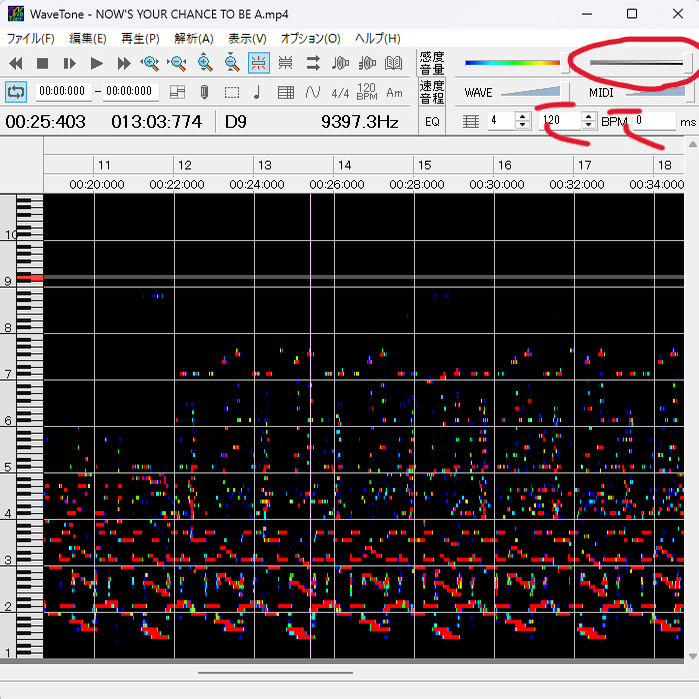Click the 4/4 time signature button

[340, 93]
